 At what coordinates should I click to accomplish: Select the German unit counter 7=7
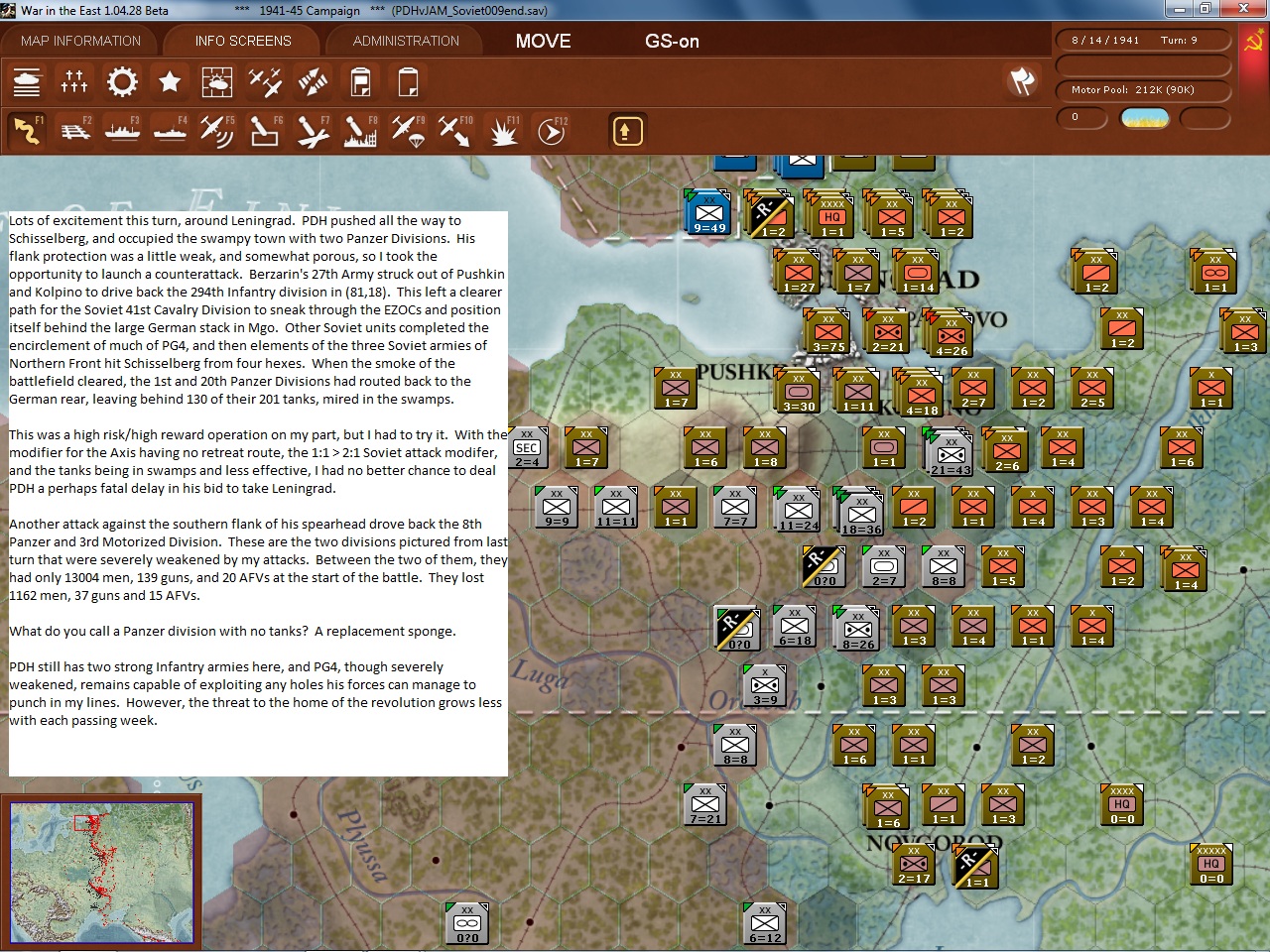pos(735,507)
